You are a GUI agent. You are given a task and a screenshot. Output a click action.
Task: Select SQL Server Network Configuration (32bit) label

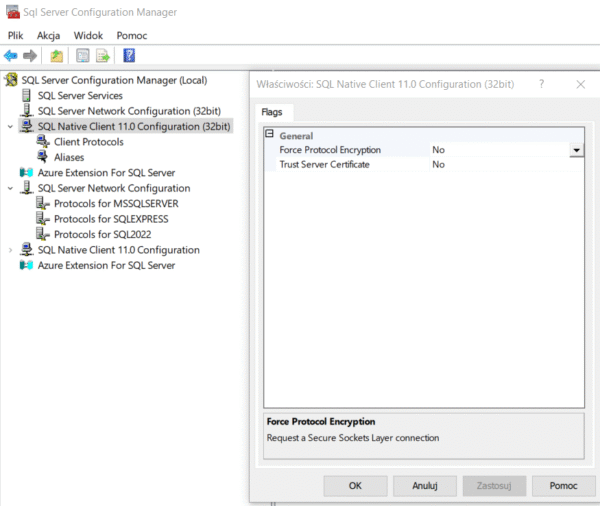(129, 111)
